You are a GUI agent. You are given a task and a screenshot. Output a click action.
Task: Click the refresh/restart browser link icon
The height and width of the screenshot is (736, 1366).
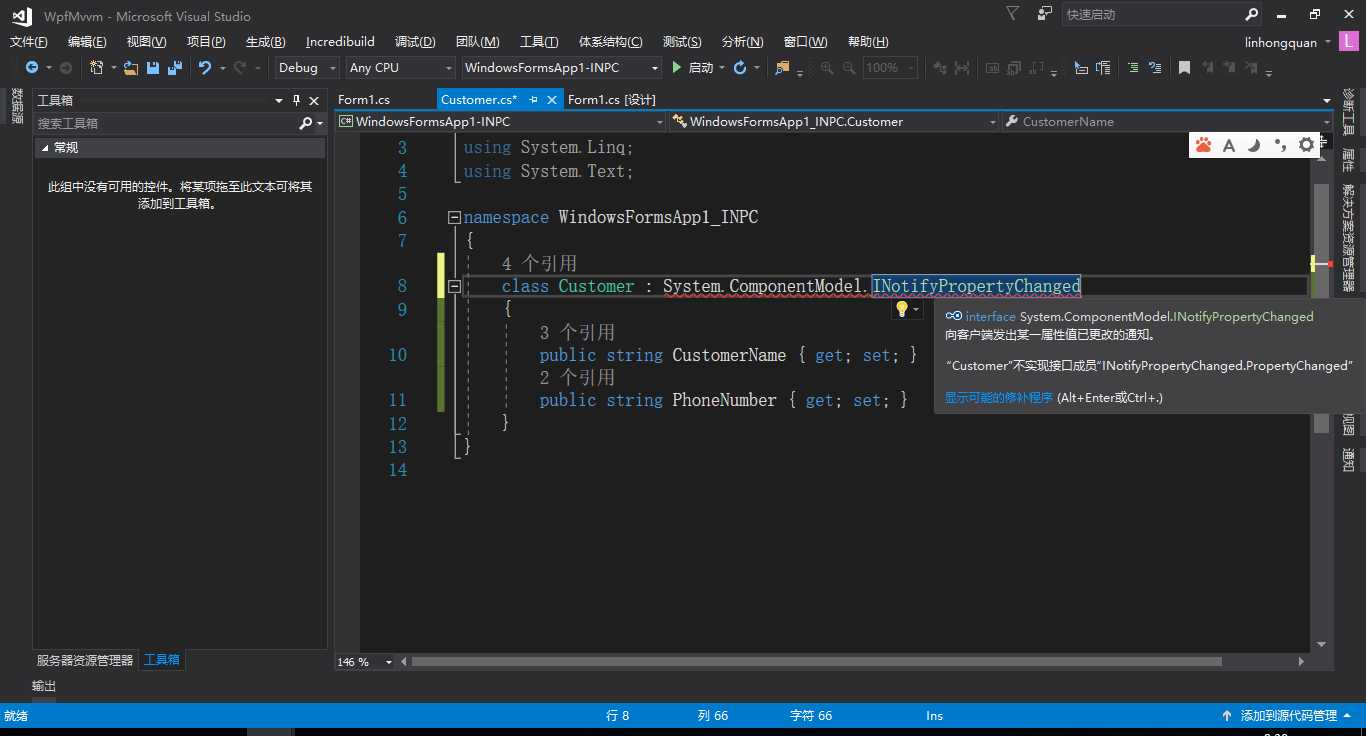740,68
